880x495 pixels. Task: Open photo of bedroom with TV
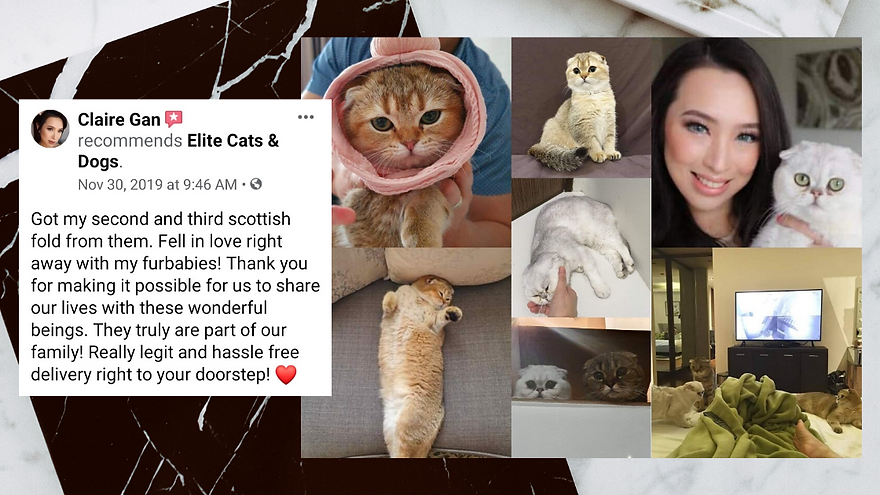click(x=757, y=352)
